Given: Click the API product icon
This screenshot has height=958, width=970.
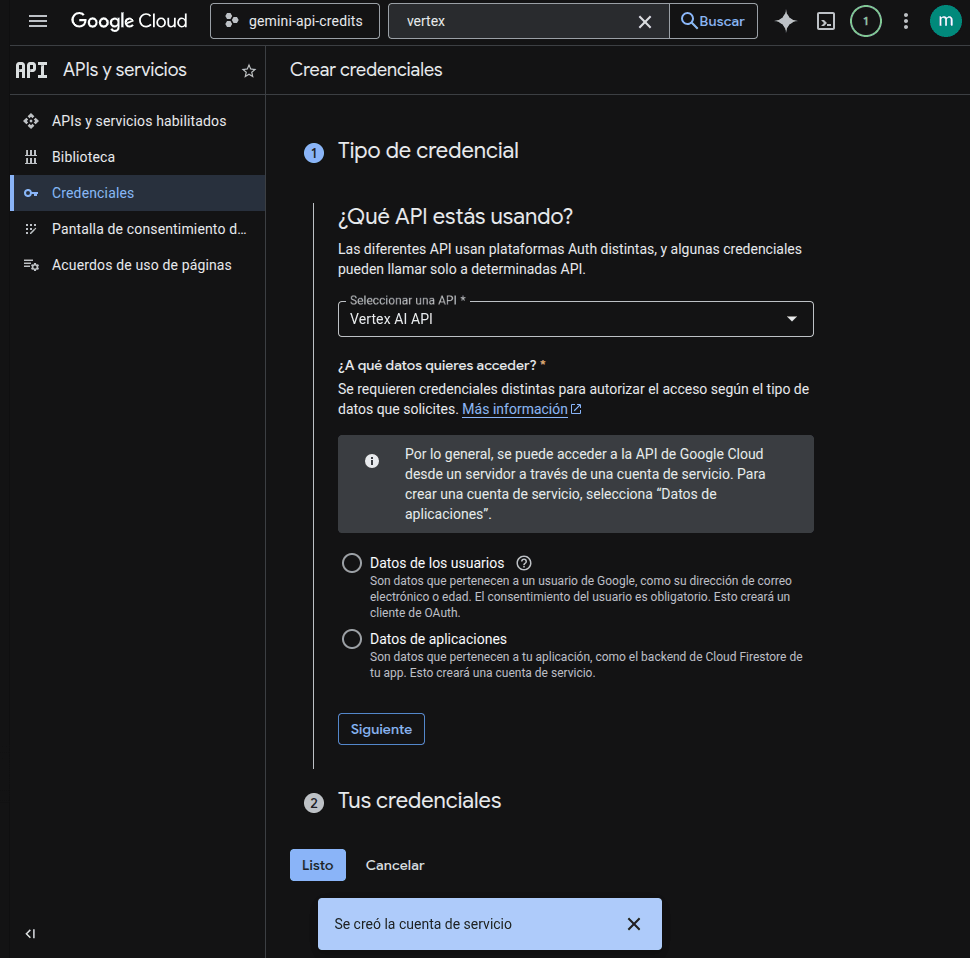Looking at the screenshot, I should click(31, 71).
